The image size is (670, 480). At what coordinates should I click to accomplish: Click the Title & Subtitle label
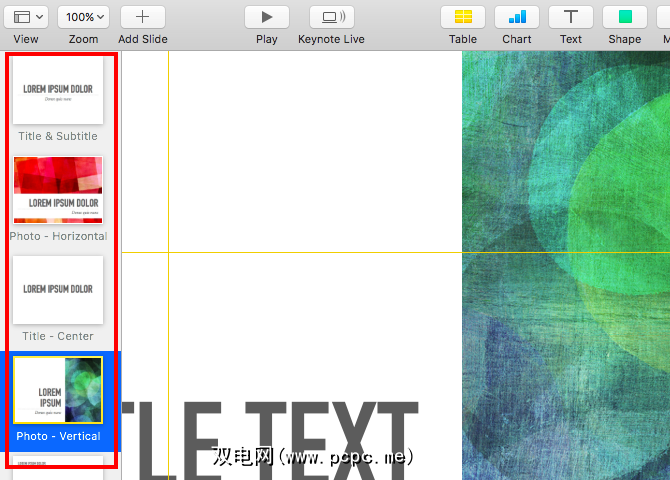coord(58,136)
